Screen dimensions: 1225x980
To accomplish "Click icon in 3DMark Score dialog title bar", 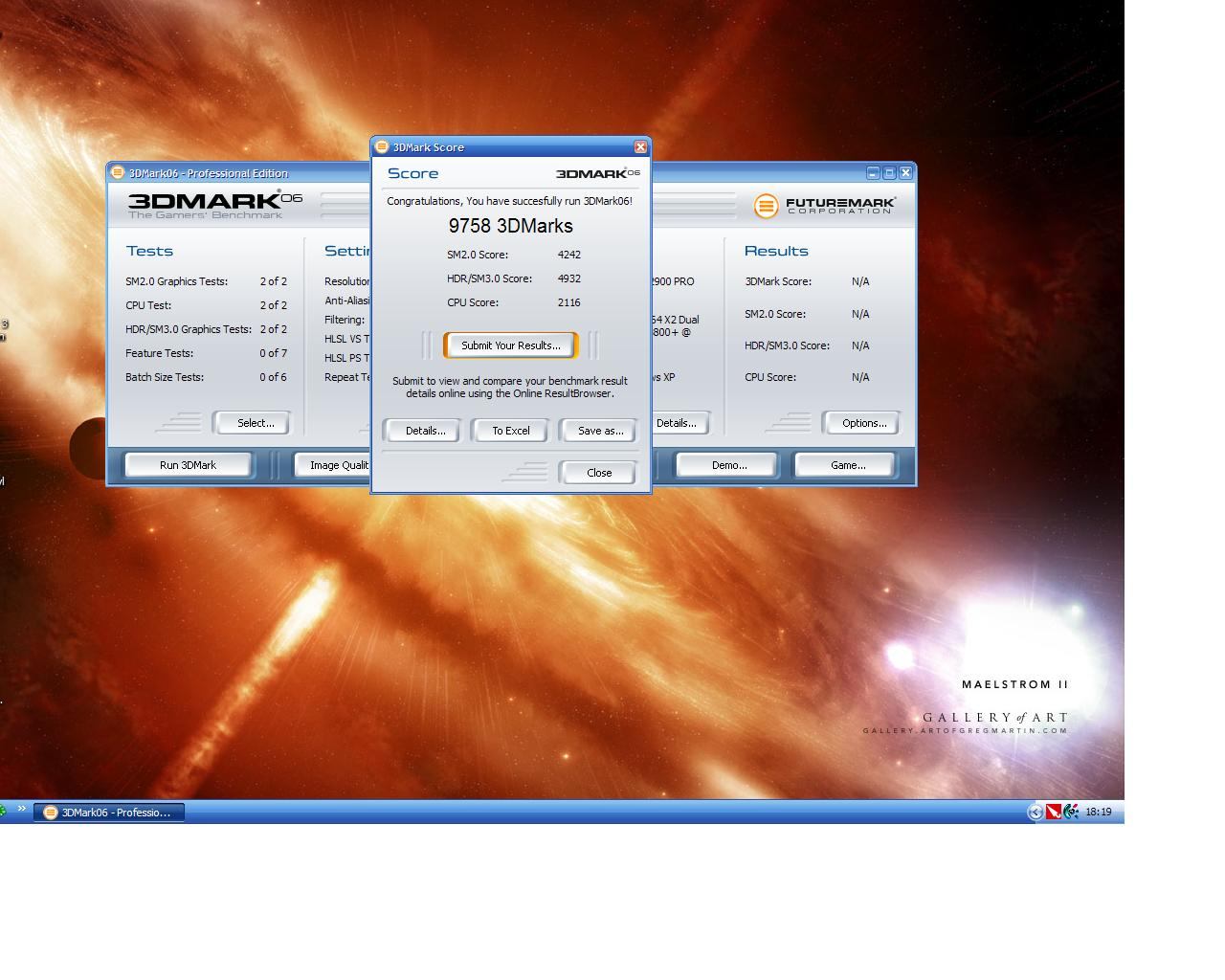I will [382, 146].
